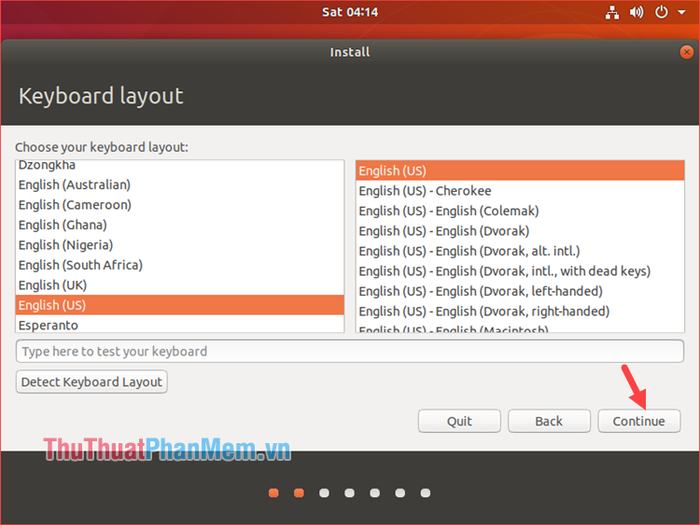The width and height of the screenshot is (700, 525).
Task: Click Detect Keyboard Layout button
Action: (x=92, y=382)
